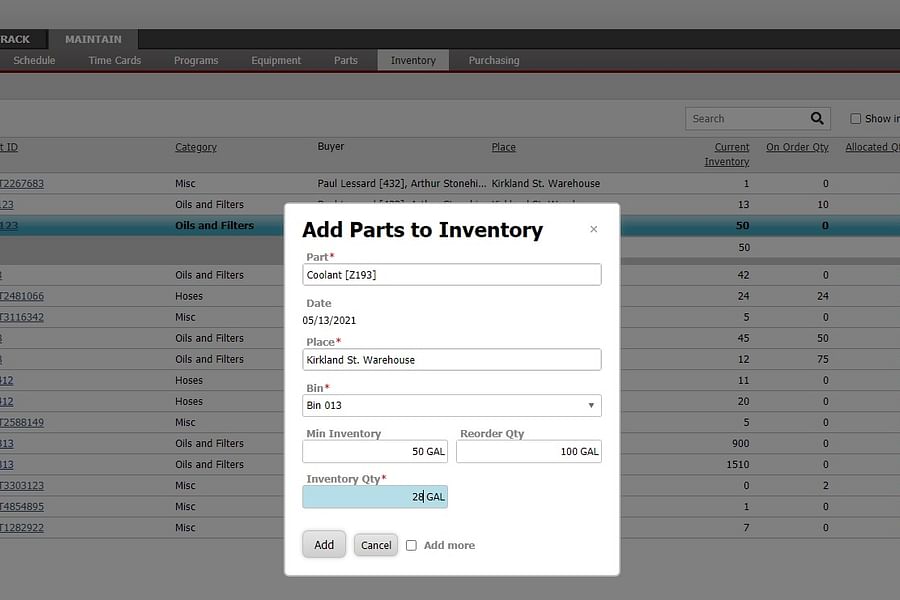Screen dimensions: 900x600
Task: Switch to the Schedule tab
Action: [34, 60]
